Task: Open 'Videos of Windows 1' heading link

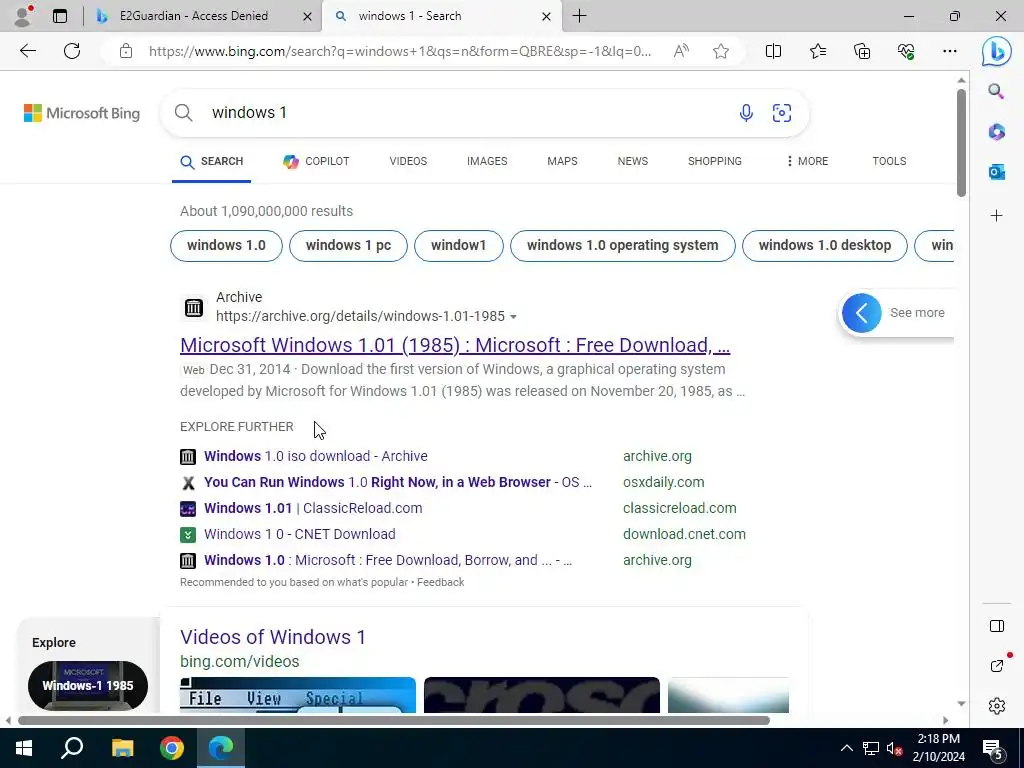Action: click(x=273, y=637)
